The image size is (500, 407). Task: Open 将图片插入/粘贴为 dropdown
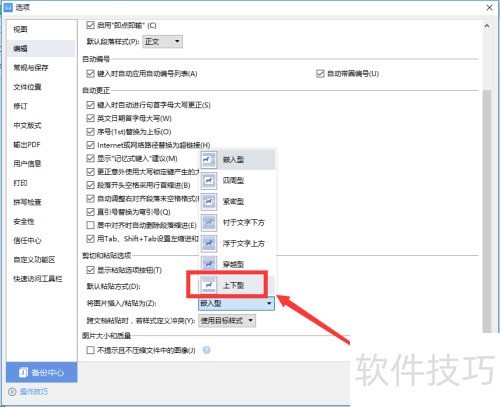tap(236, 303)
